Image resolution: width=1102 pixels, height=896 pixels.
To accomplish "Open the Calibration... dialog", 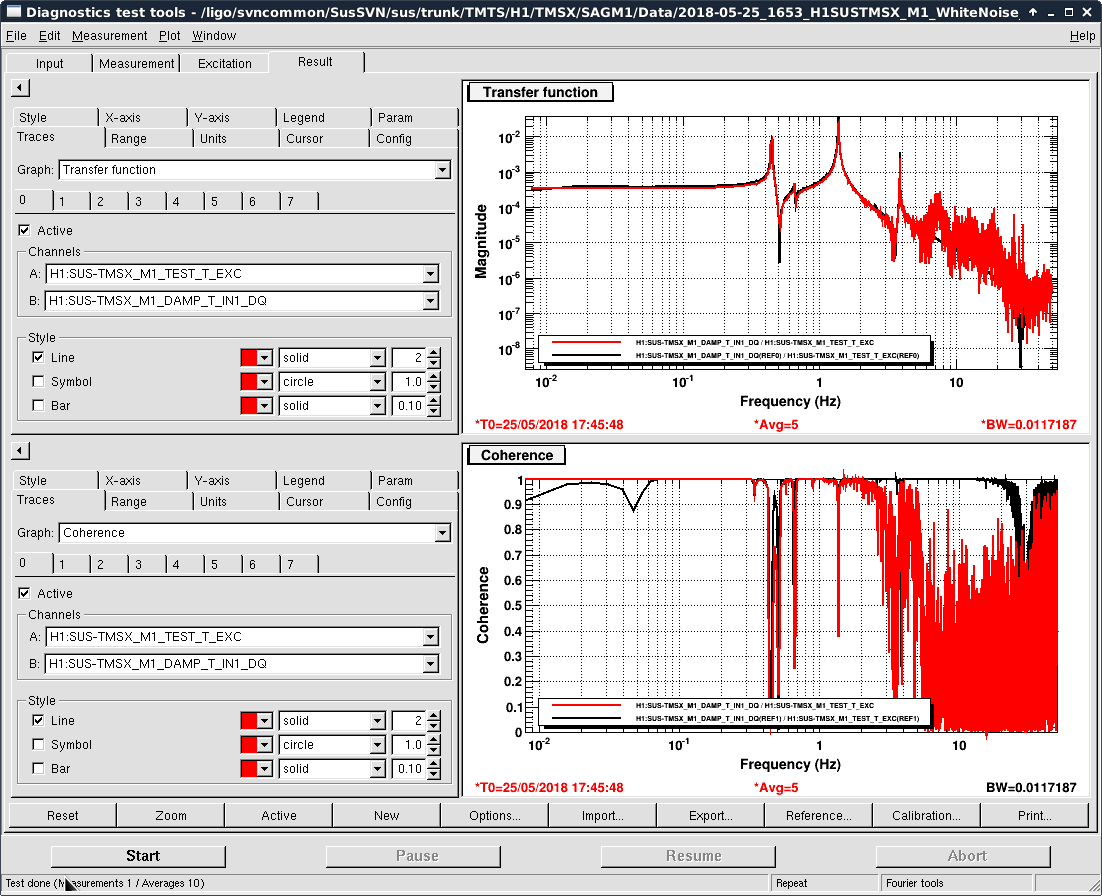I will point(926,815).
